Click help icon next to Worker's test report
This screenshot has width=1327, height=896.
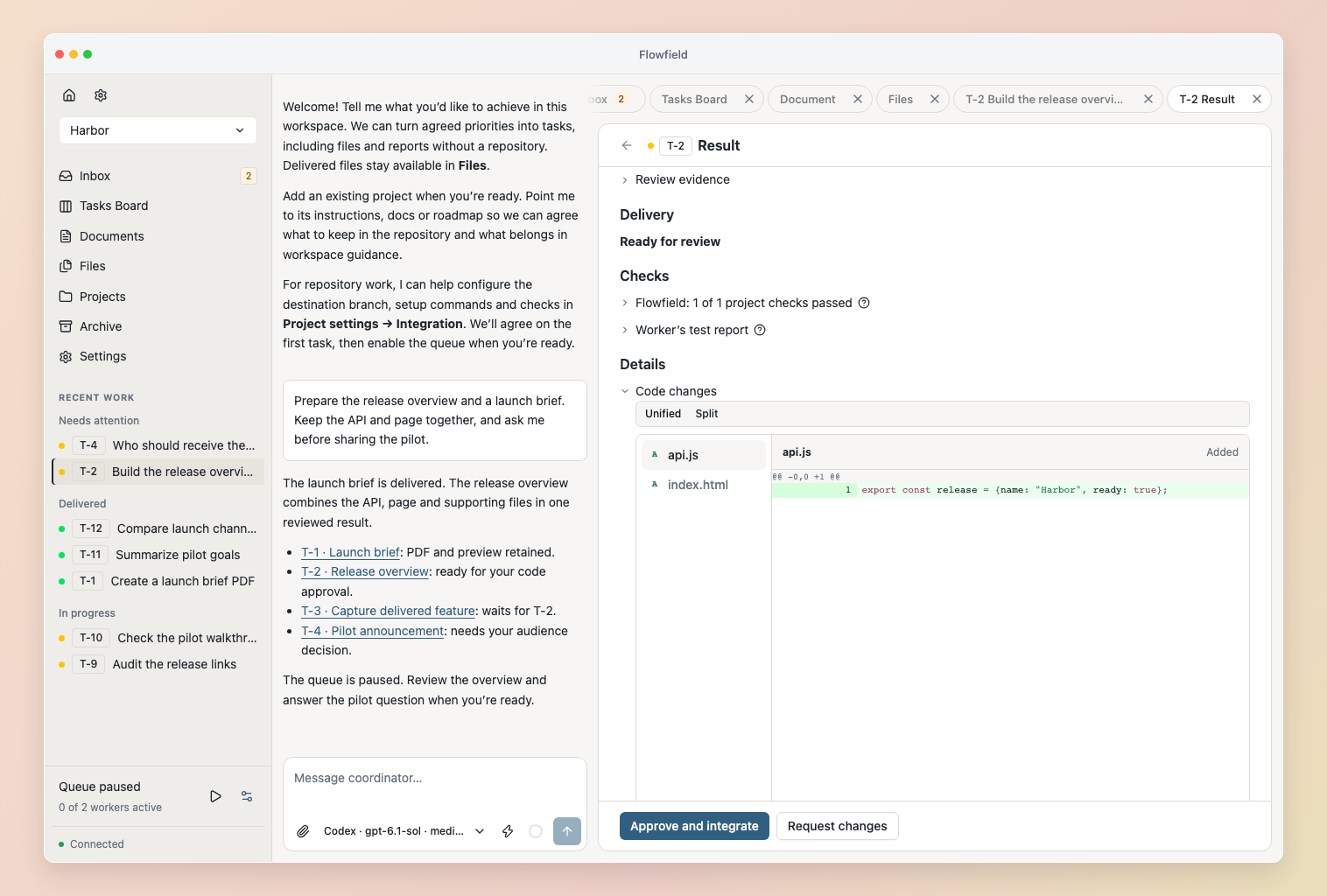tap(760, 330)
